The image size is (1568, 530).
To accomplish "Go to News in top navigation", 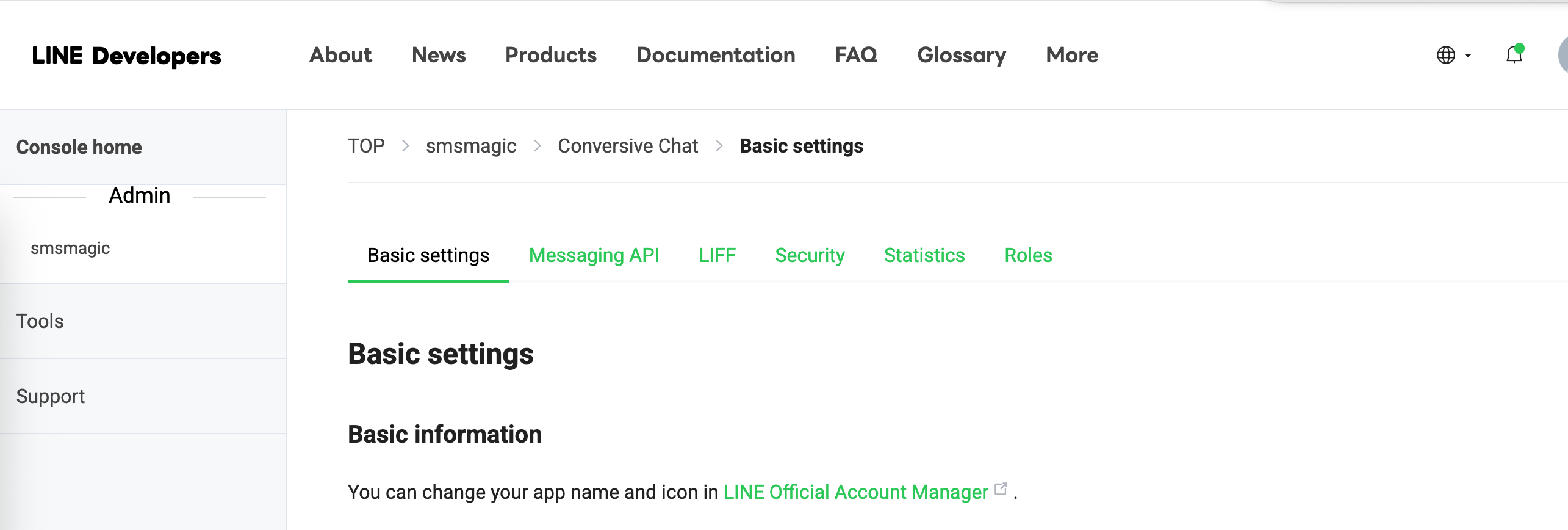I will [439, 55].
